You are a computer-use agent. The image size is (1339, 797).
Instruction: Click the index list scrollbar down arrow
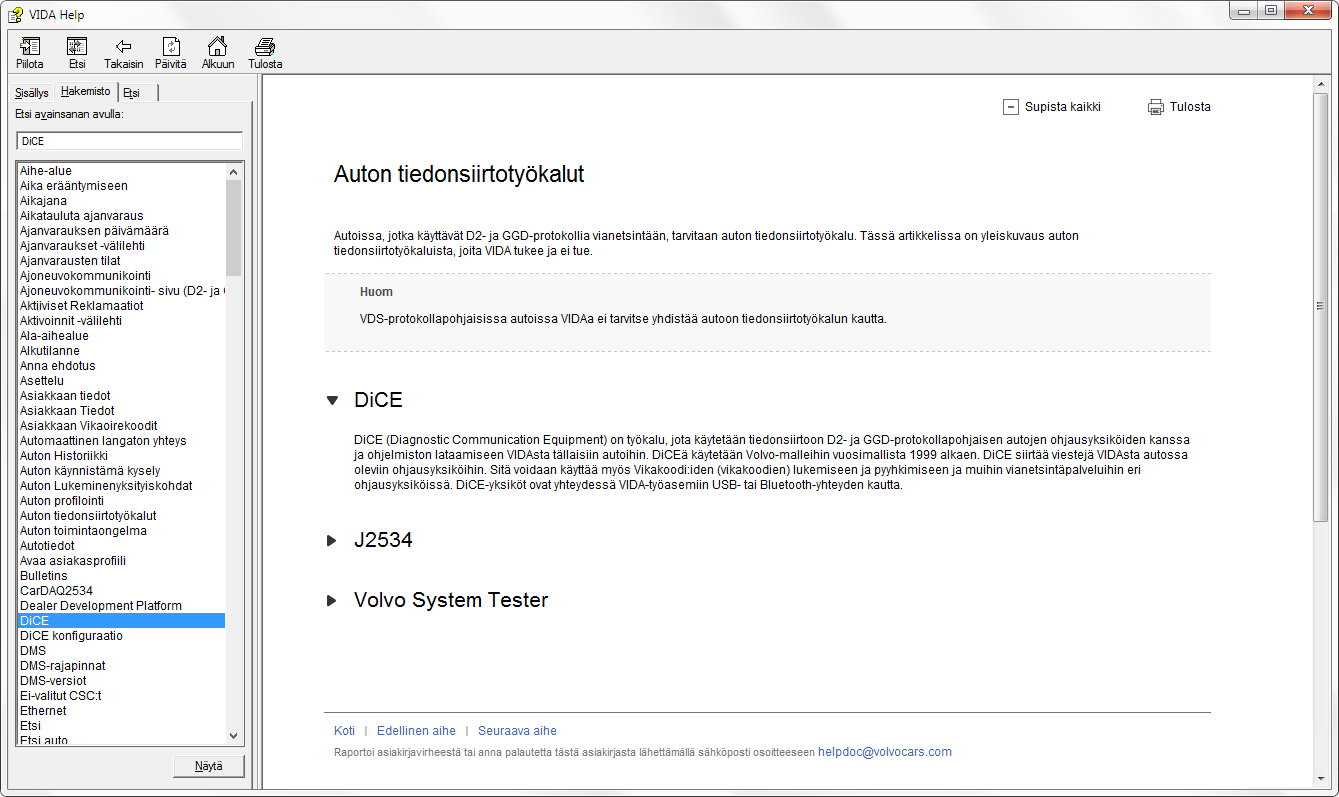(234, 735)
